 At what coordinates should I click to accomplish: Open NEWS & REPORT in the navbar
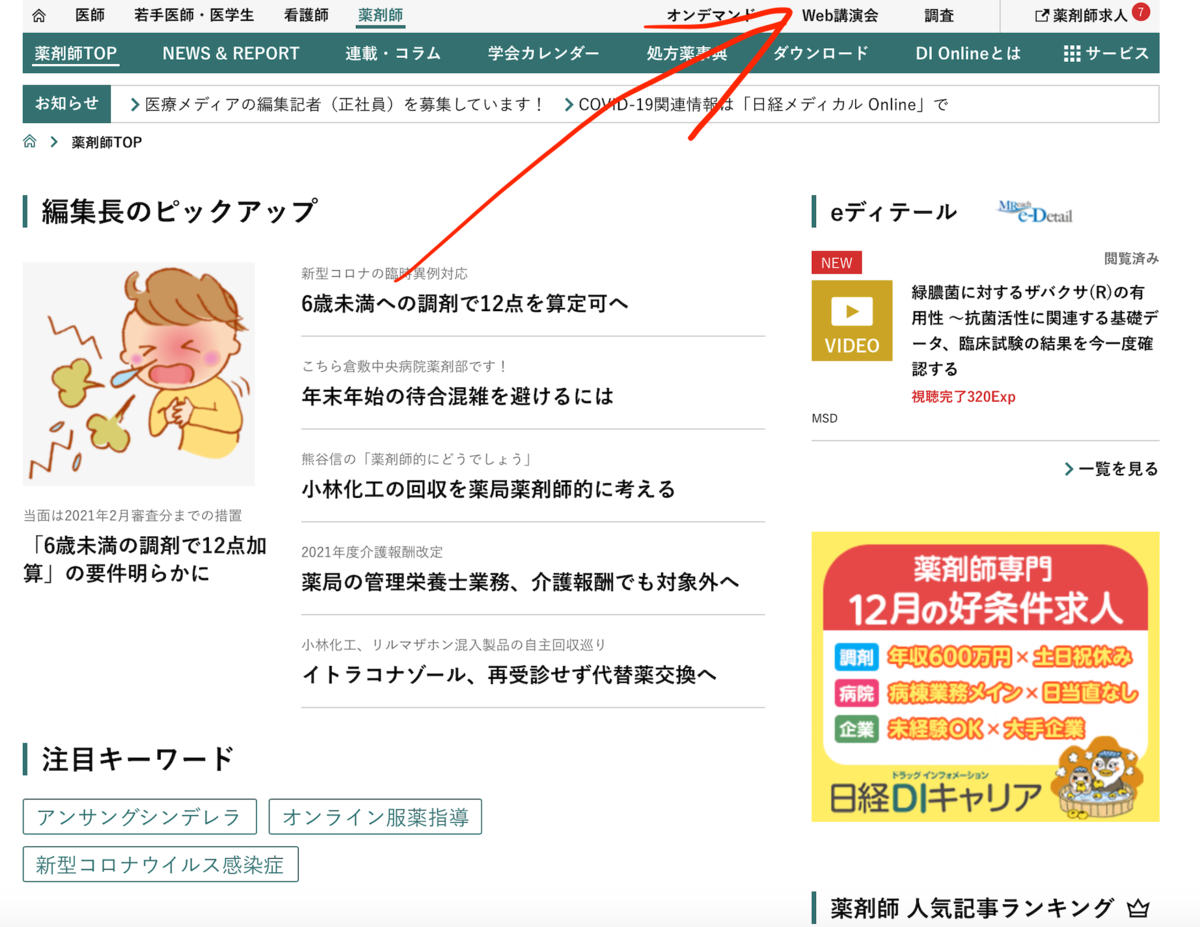(231, 54)
